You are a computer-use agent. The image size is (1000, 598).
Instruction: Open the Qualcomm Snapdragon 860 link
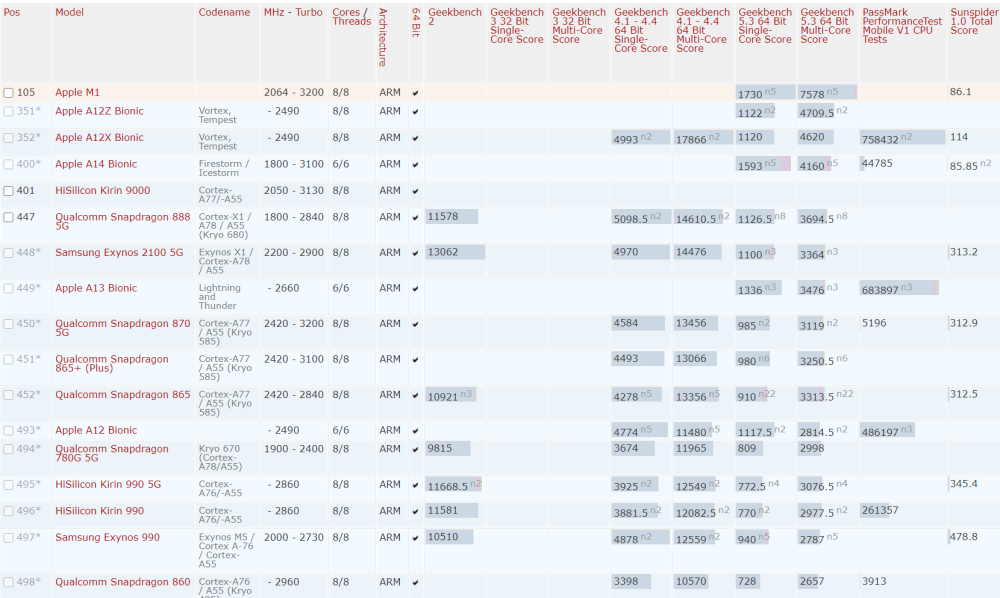122,582
